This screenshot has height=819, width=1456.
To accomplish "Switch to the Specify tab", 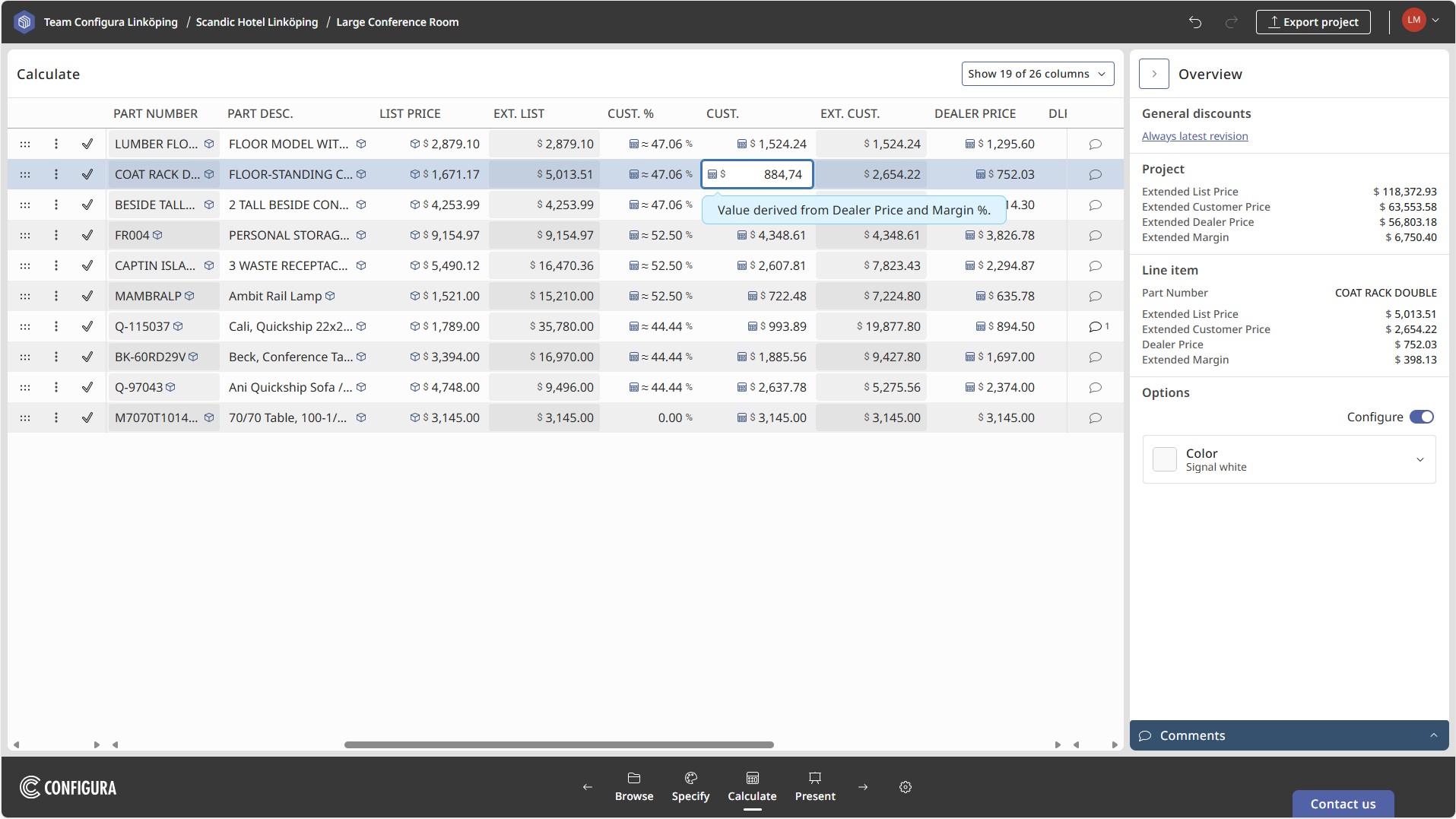I will pyautogui.click(x=690, y=787).
